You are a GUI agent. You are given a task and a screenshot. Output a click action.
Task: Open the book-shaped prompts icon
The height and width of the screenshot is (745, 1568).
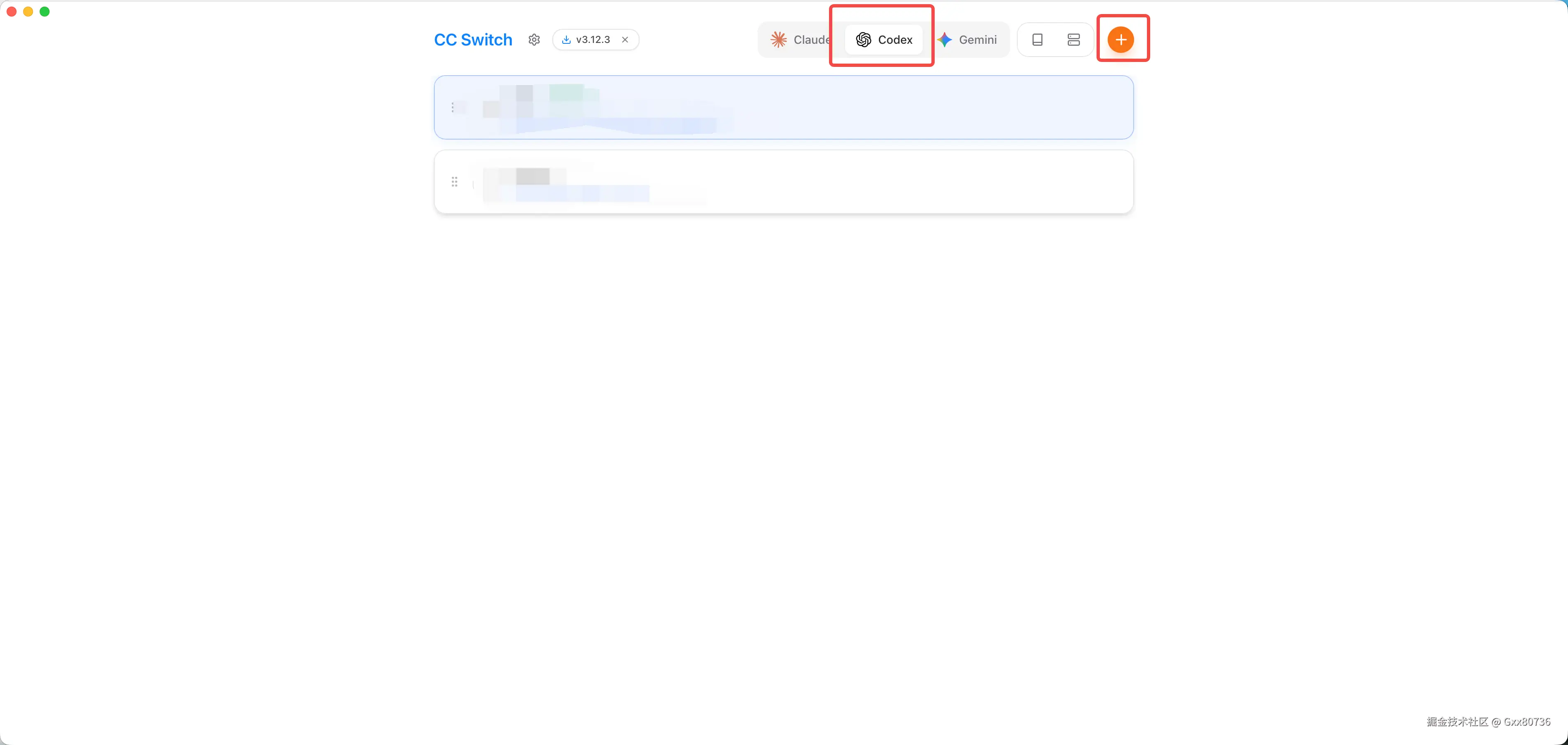coord(1037,40)
